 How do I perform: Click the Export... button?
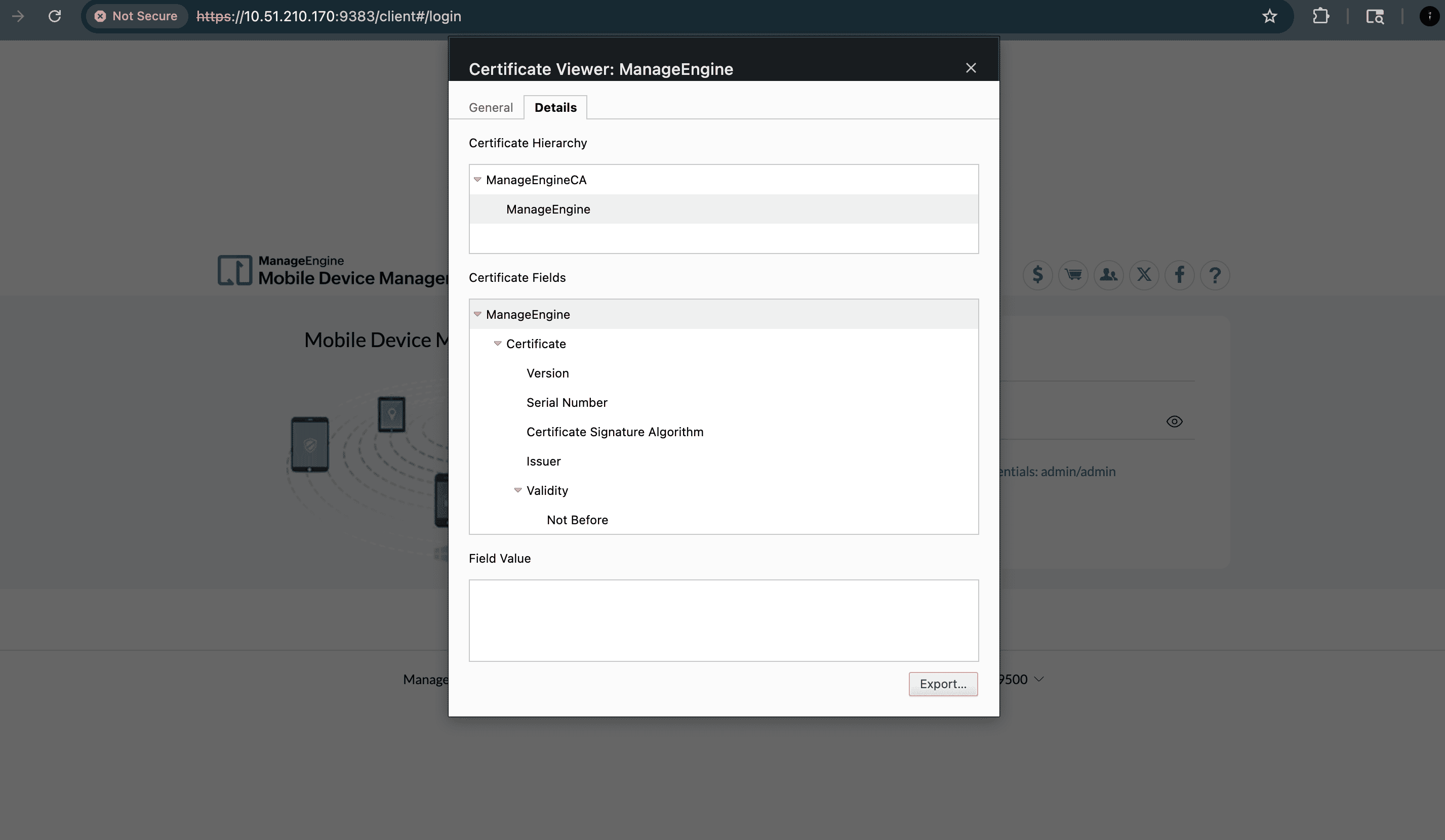pyautogui.click(x=943, y=684)
